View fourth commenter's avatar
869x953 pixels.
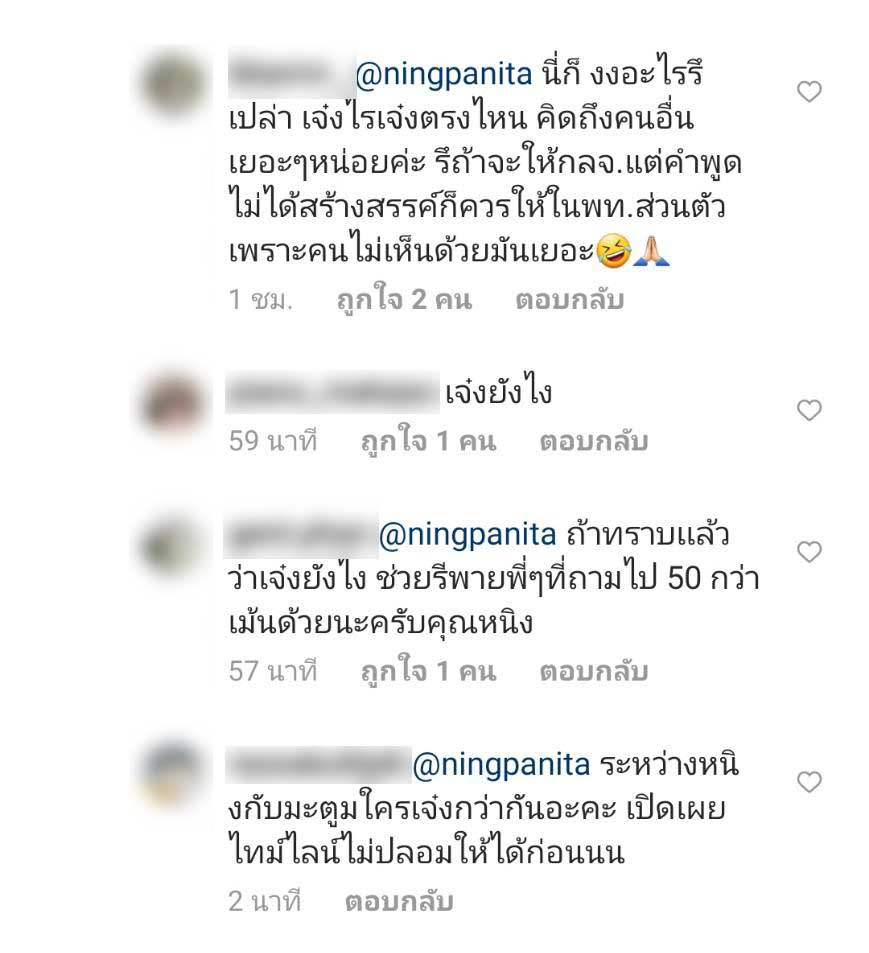[x=174, y=775]
